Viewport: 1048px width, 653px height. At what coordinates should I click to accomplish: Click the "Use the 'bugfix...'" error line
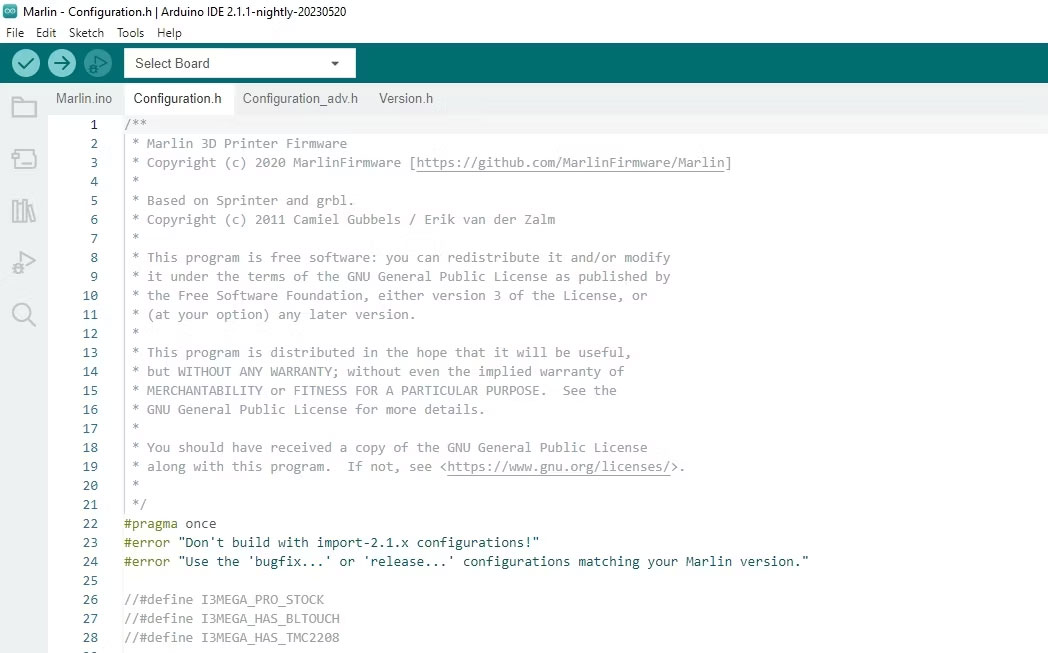coord(466,561)
